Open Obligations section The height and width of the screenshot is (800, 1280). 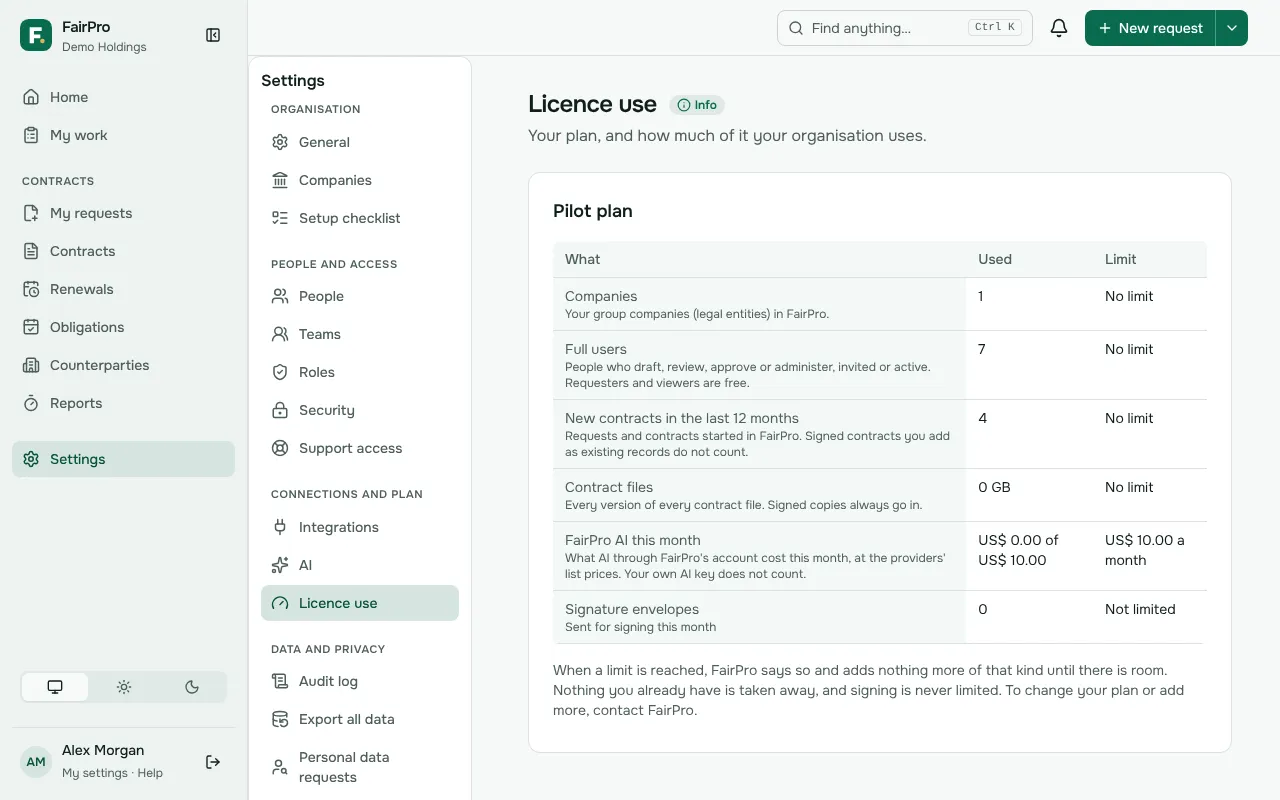tap(123, 327)
